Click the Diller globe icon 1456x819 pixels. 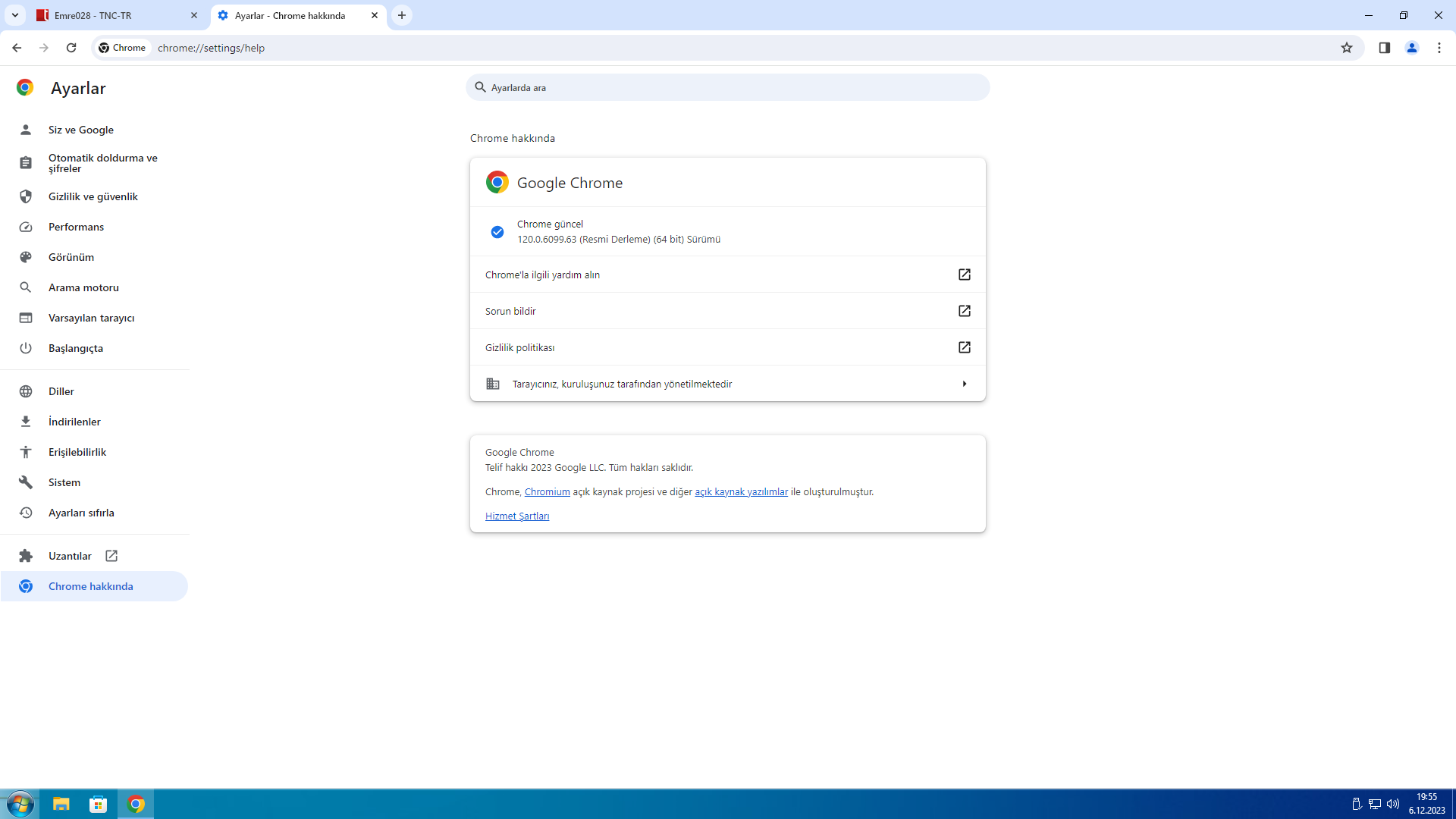click(26, 391)
